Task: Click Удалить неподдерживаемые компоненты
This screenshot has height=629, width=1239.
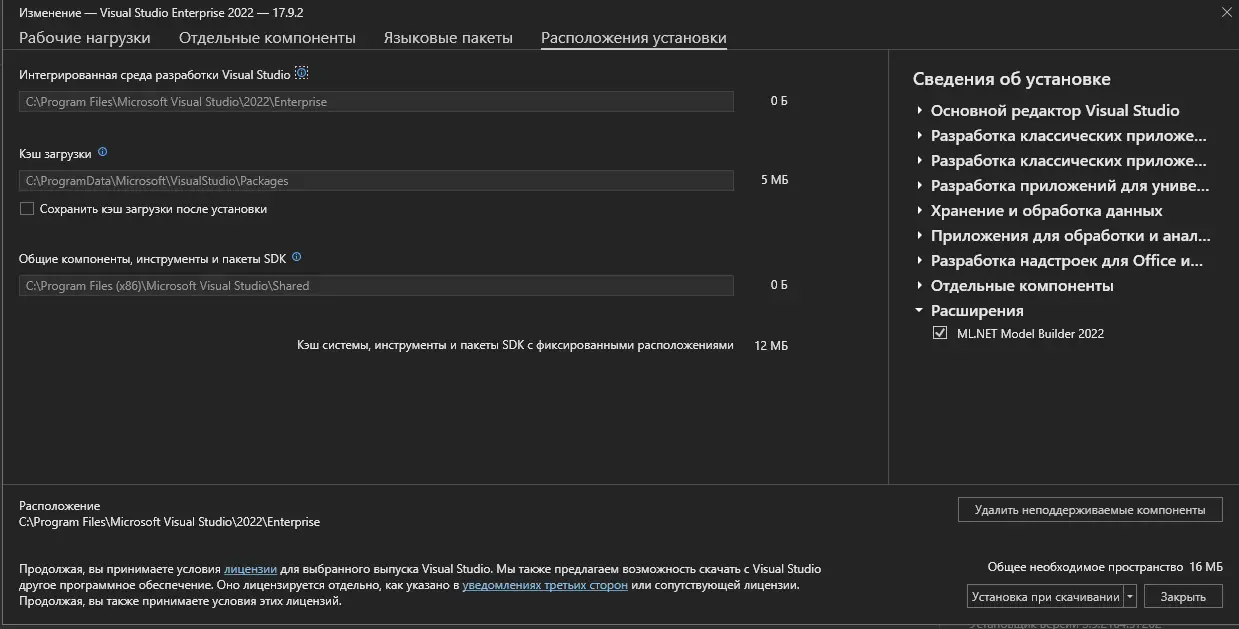Action: (x=1090, y=509)
